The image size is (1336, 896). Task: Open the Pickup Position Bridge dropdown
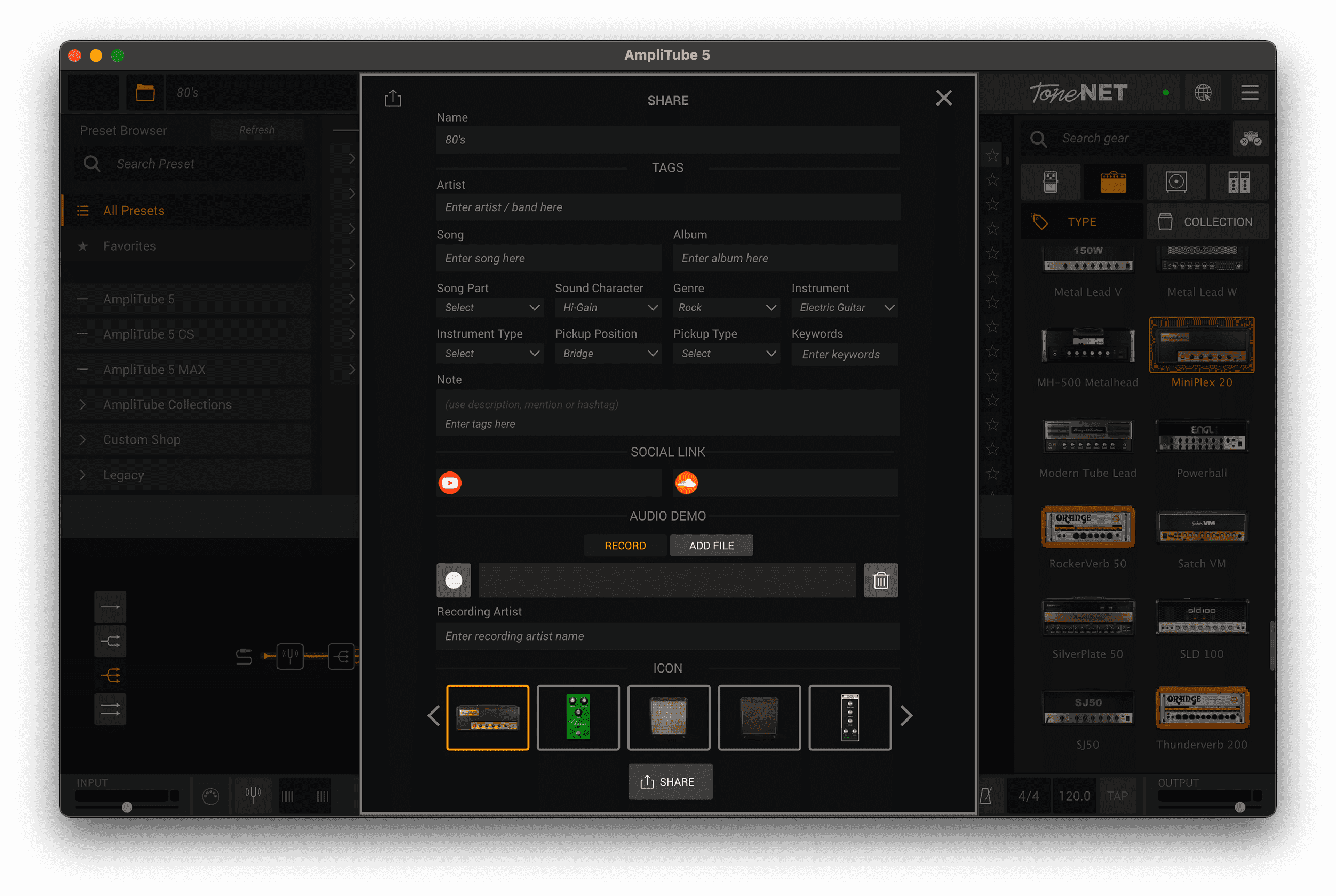click(x=608, y=354)
